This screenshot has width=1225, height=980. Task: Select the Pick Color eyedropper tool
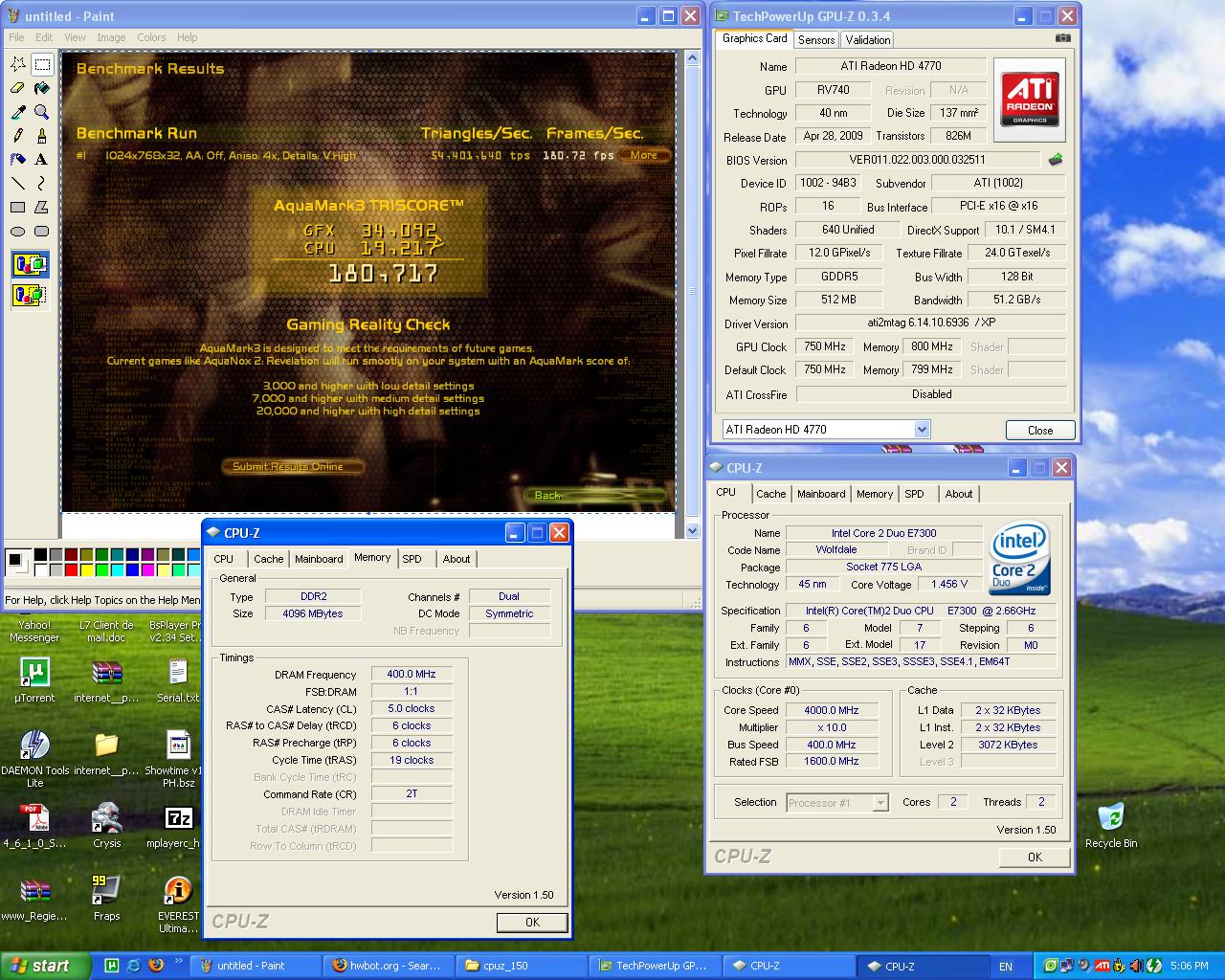coord(17,112)
